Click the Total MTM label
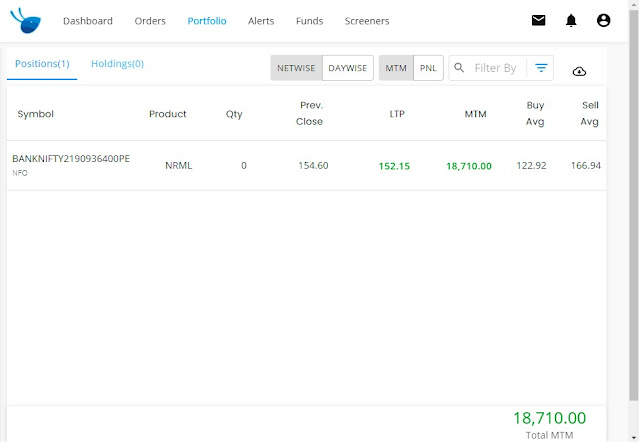Image resolution: width=639 pixels, height=442 pixels. [549, 435]
